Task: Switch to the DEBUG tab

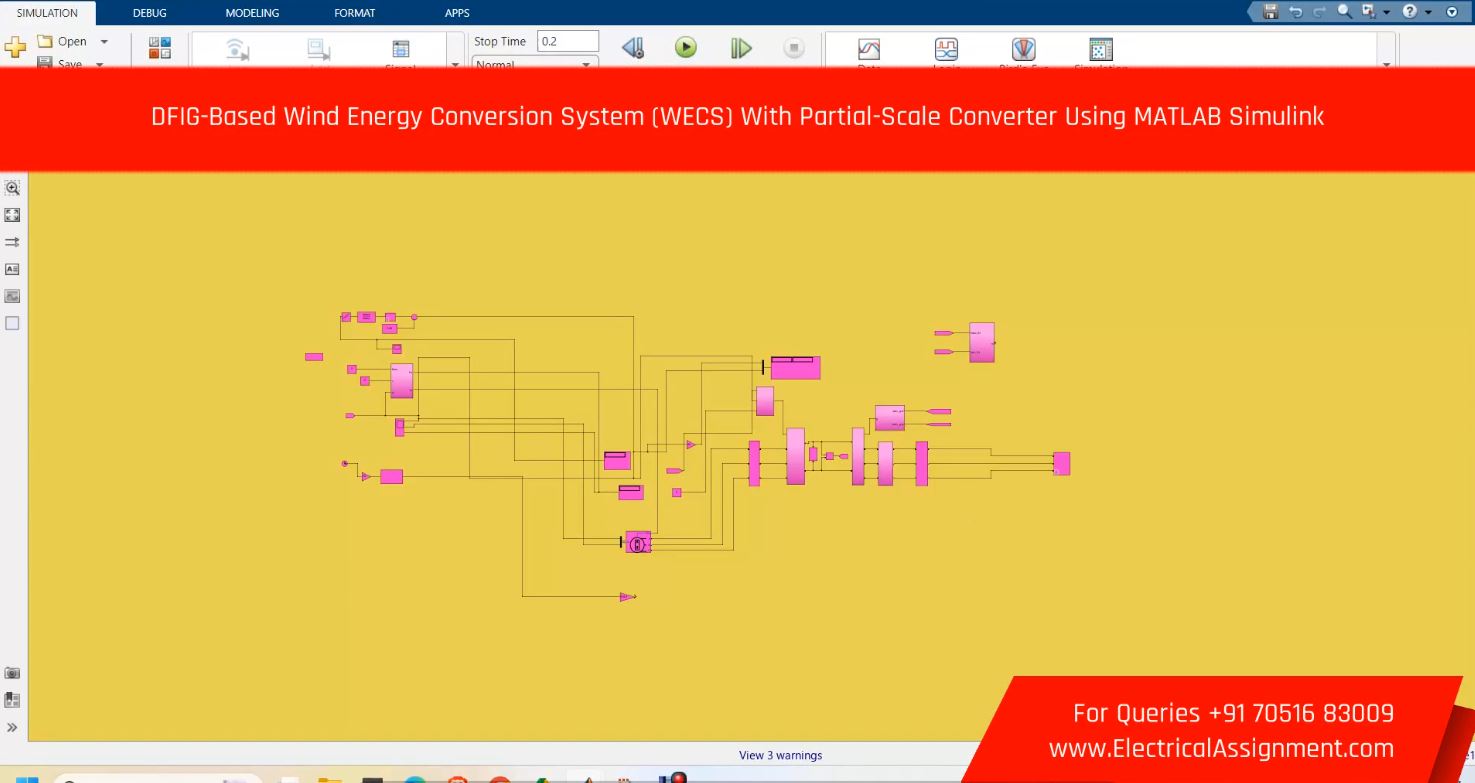Action: (x=150, y=13)
